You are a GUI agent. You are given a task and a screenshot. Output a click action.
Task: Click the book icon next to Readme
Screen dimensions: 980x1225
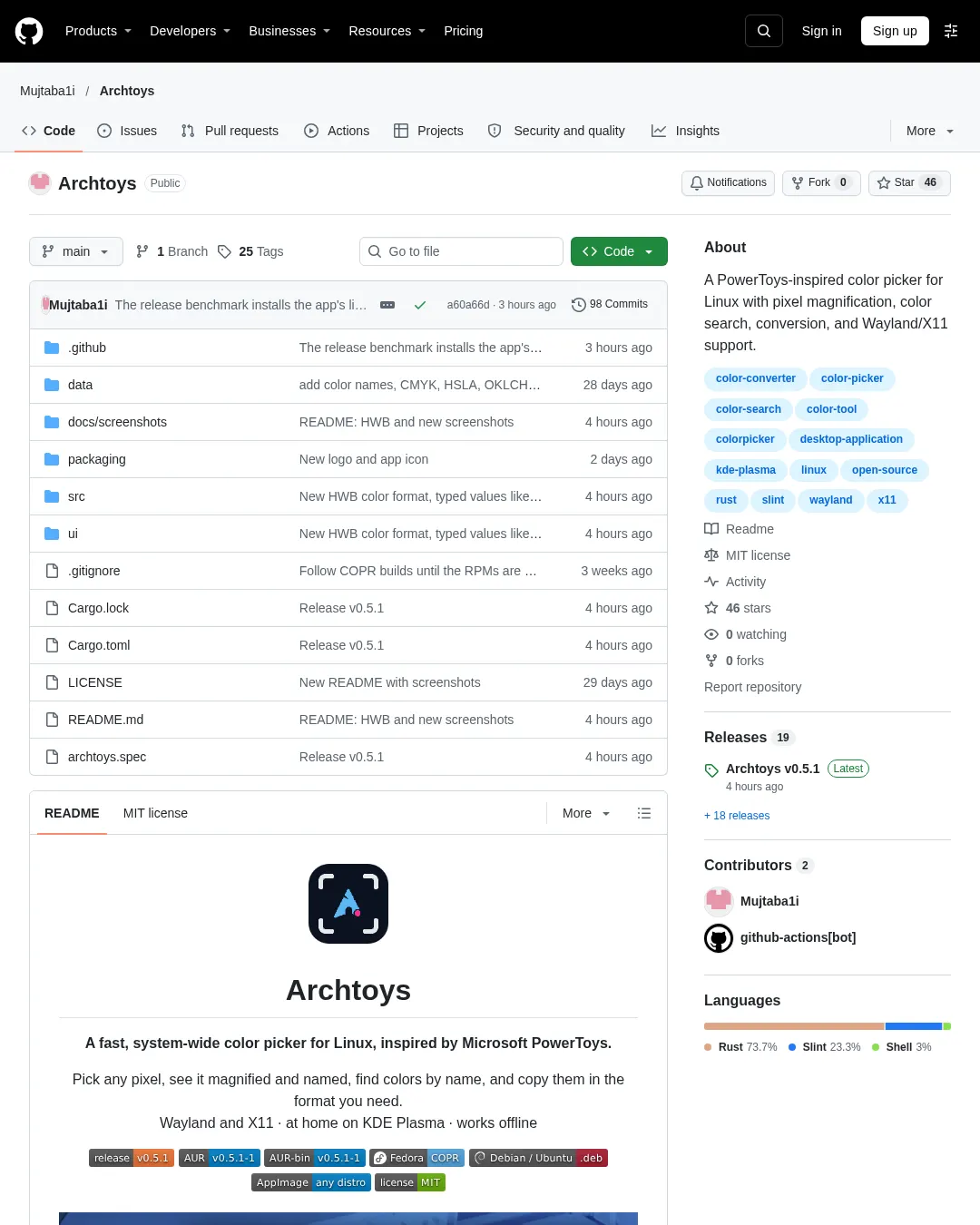coord(711,529)
